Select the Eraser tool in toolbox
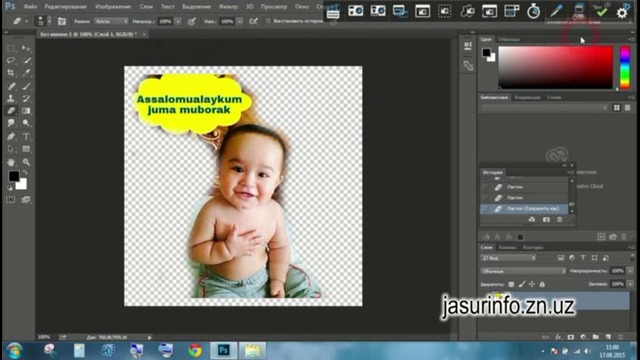Image resolution: width=640 pixels, height=360 pixels. [x=11, y=111]
